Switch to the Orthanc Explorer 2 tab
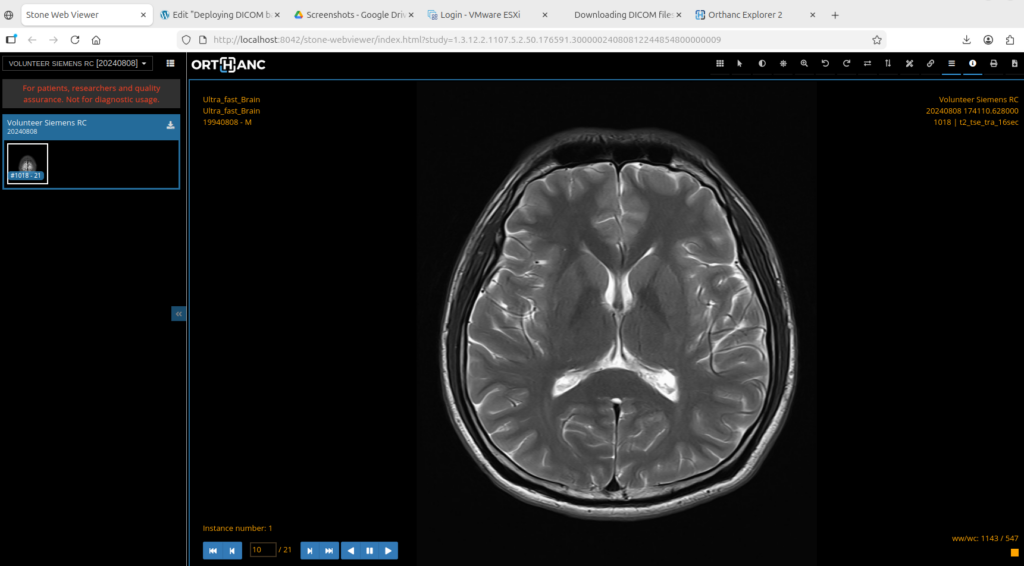This screenshot has width=1024, height=566. click(744, 15)
